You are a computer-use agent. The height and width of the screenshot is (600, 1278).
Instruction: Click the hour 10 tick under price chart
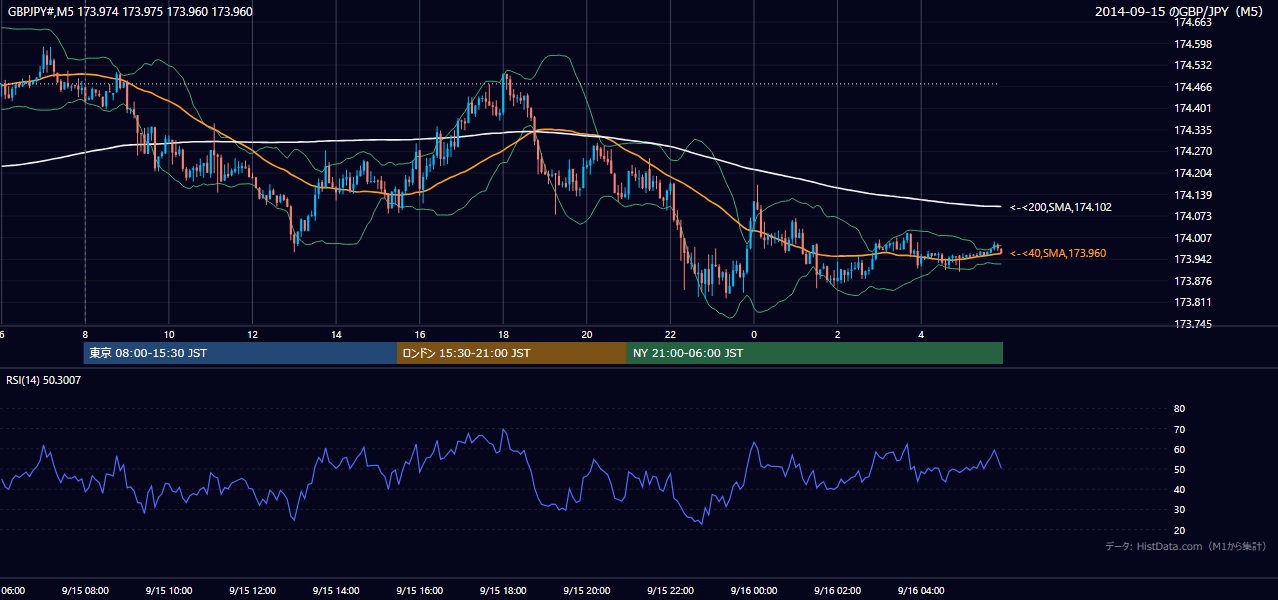pos(169,335)
